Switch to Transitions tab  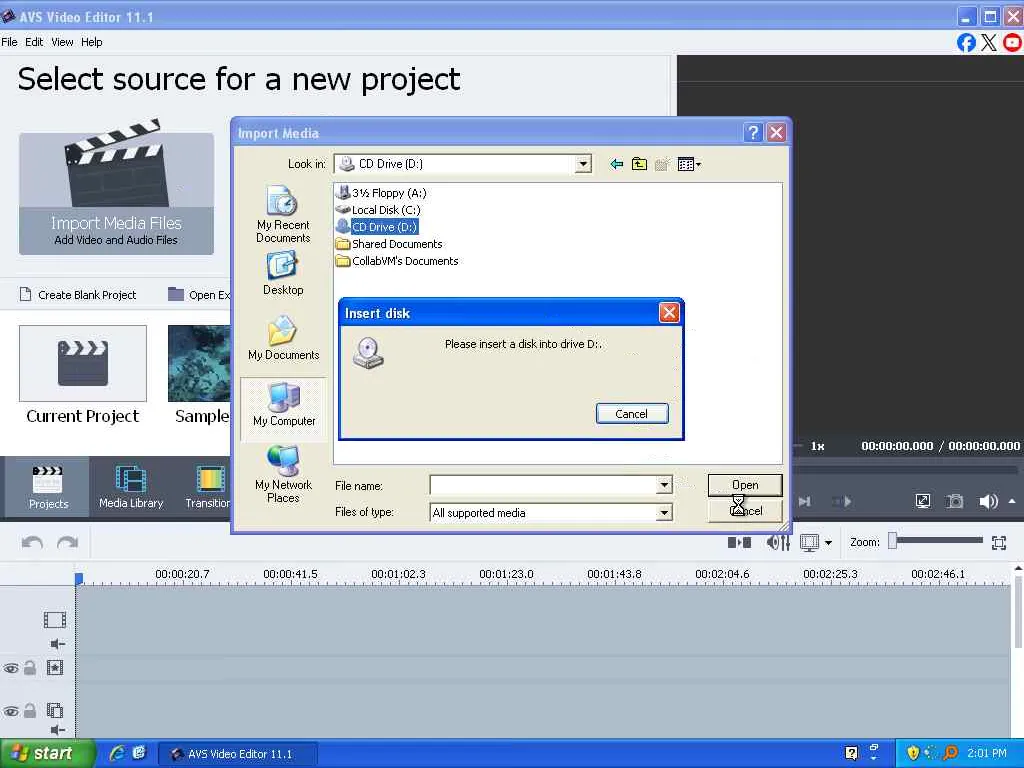(x=208, y=487)
